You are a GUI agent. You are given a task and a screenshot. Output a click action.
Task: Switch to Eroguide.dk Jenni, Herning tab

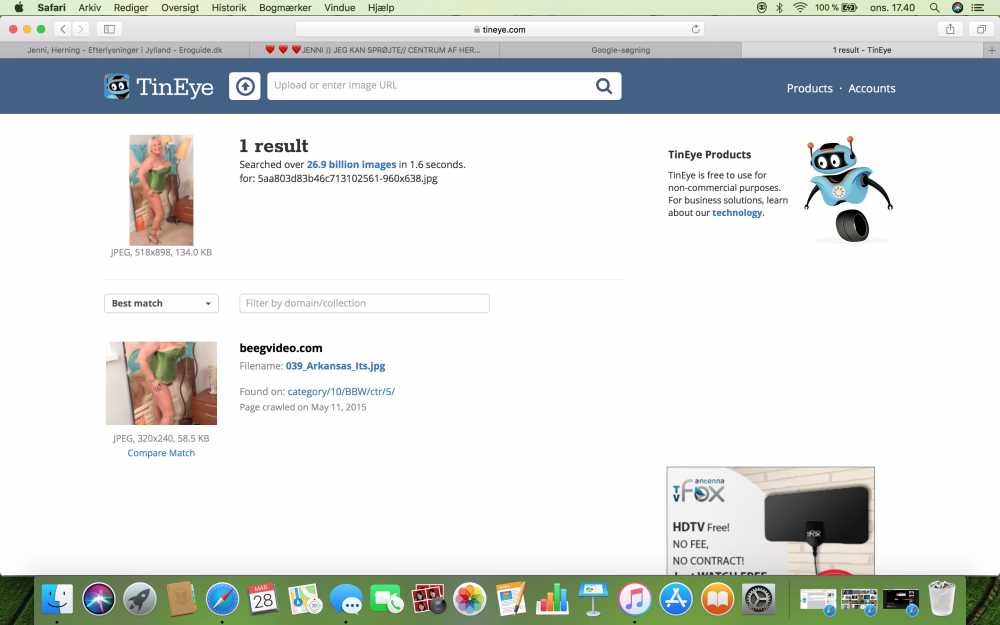(124, 50)
